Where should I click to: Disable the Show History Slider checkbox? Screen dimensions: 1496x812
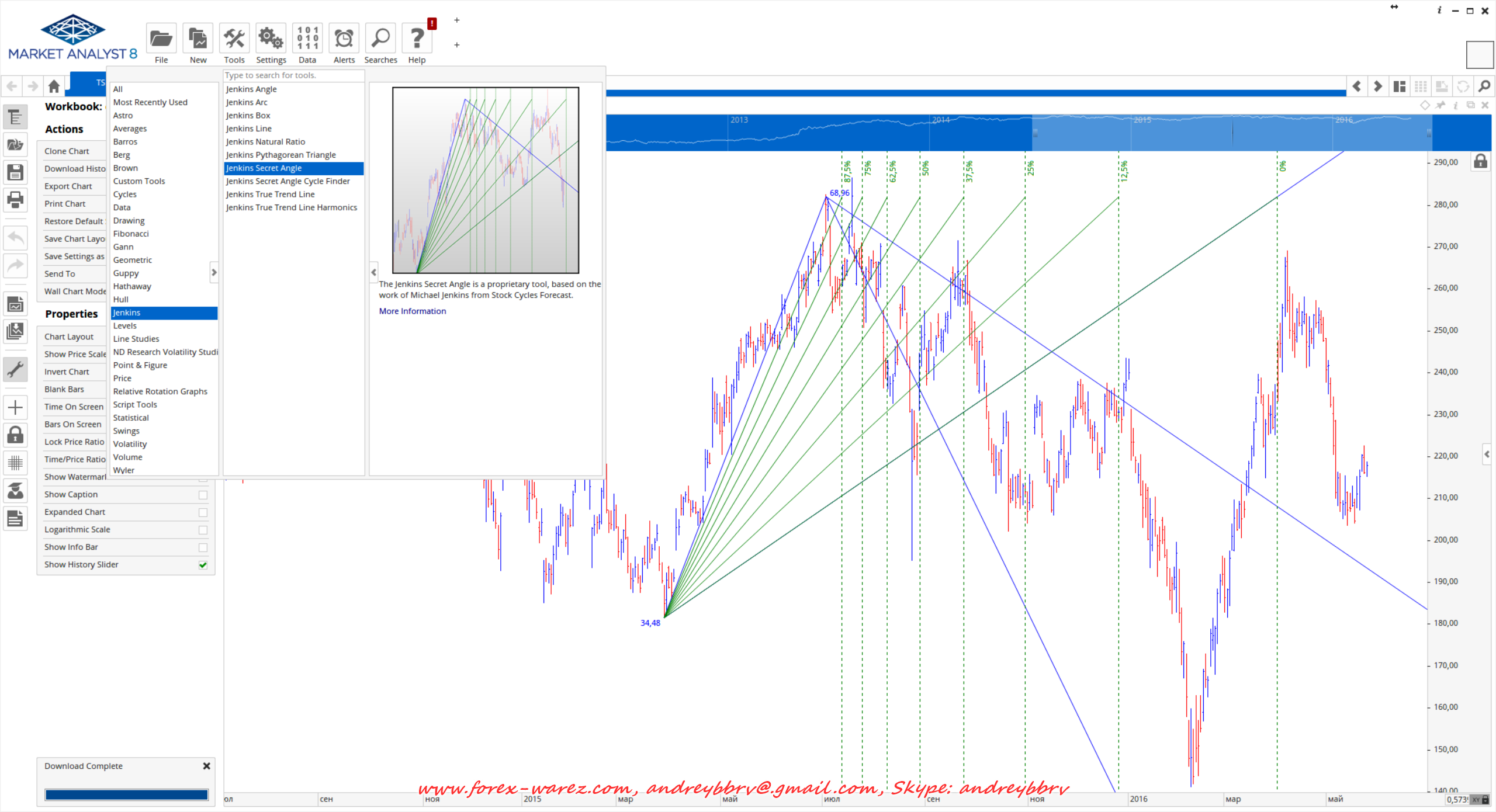(x=203, y=565)
